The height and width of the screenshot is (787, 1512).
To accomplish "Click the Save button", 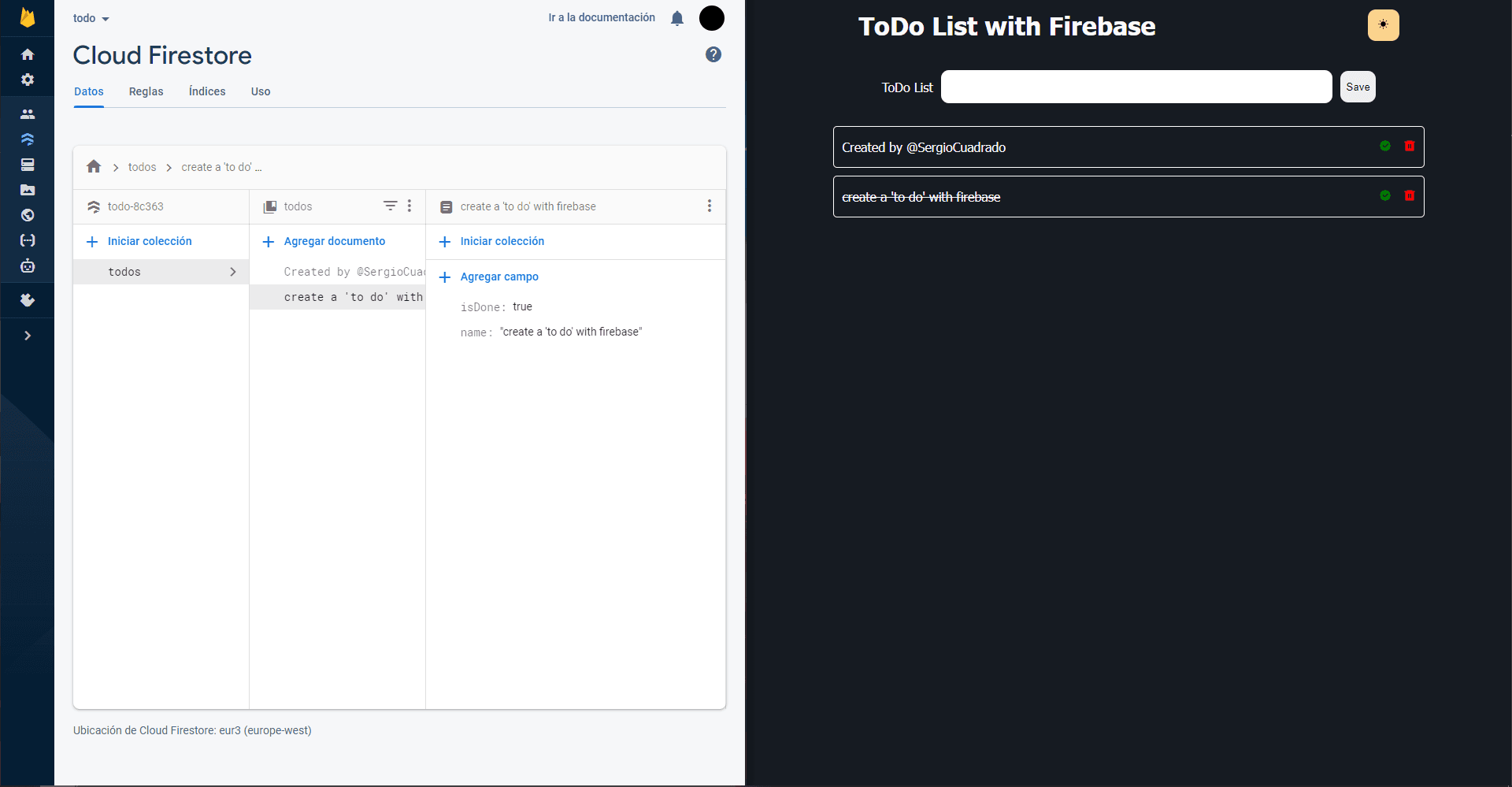I will [1358, 87].
